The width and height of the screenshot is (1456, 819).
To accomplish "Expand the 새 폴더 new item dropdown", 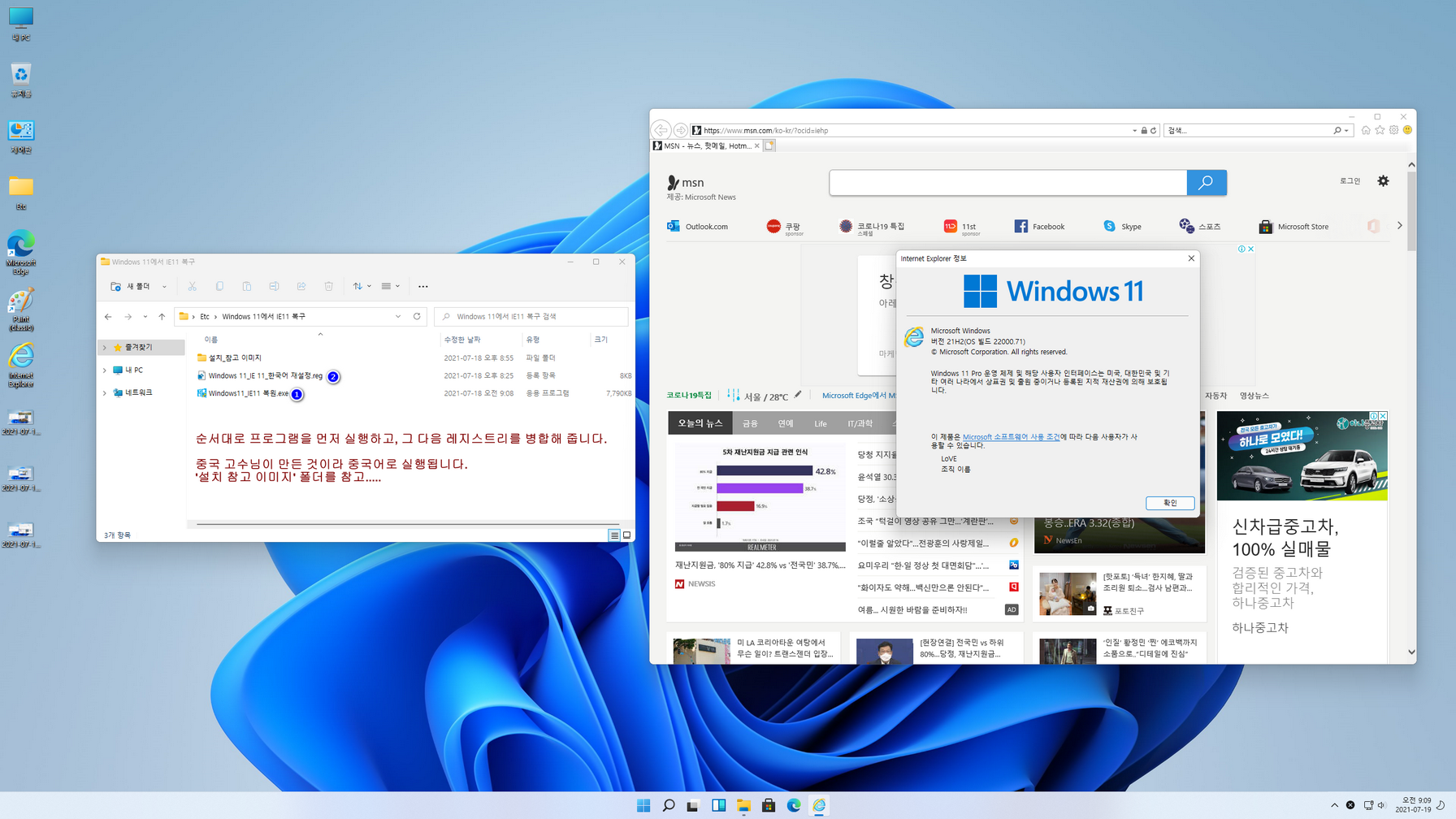I will coord(164,286).
